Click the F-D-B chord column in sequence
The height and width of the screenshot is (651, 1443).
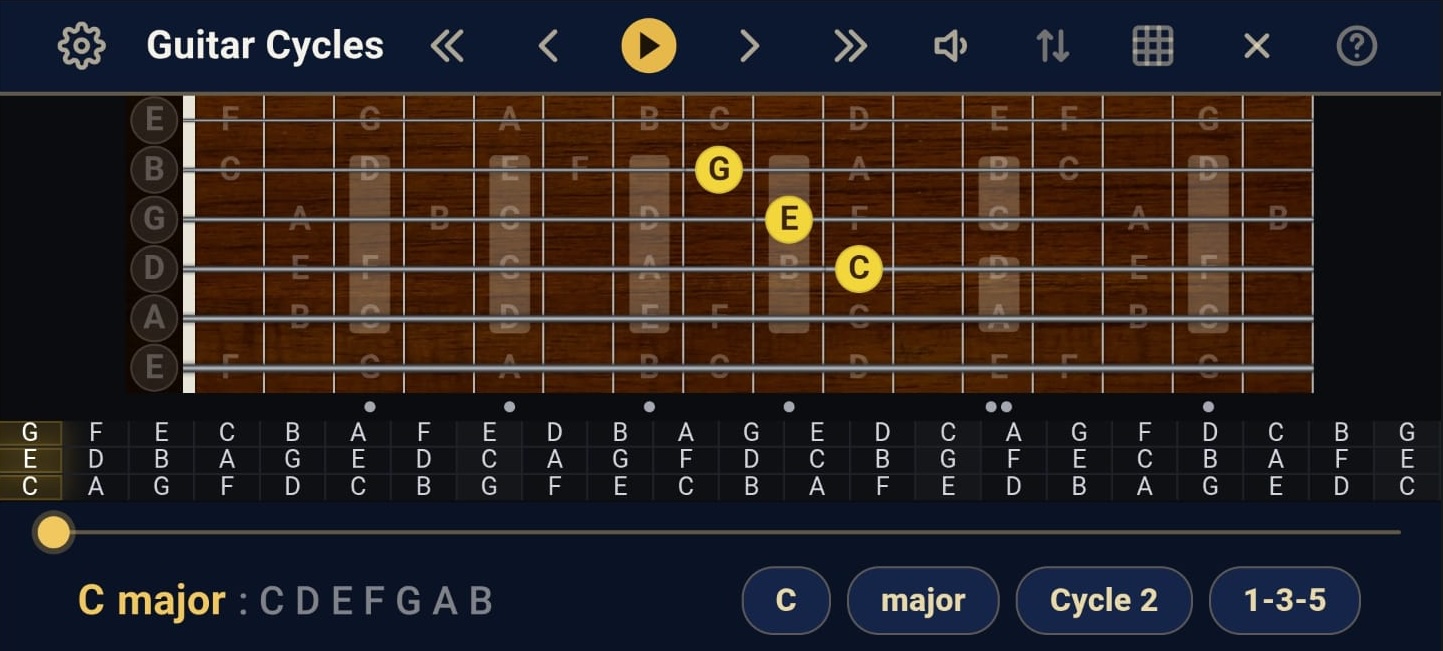click(x=424, y=460)
